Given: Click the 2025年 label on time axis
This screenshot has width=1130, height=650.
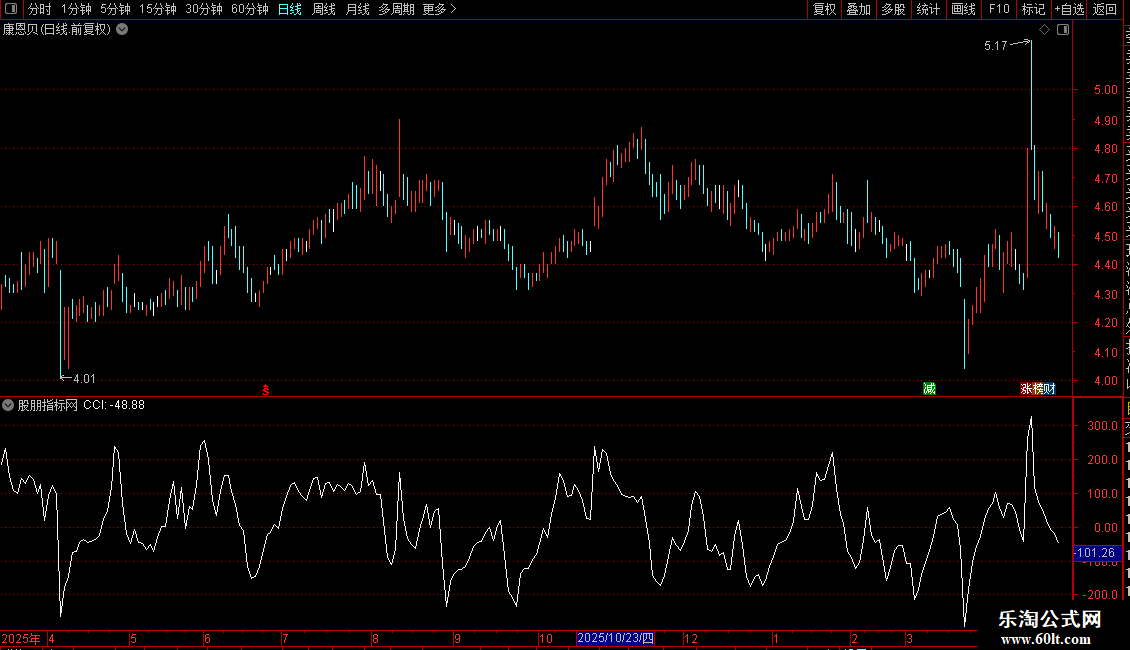Looking at the screenshot, I should coord(21,638).
